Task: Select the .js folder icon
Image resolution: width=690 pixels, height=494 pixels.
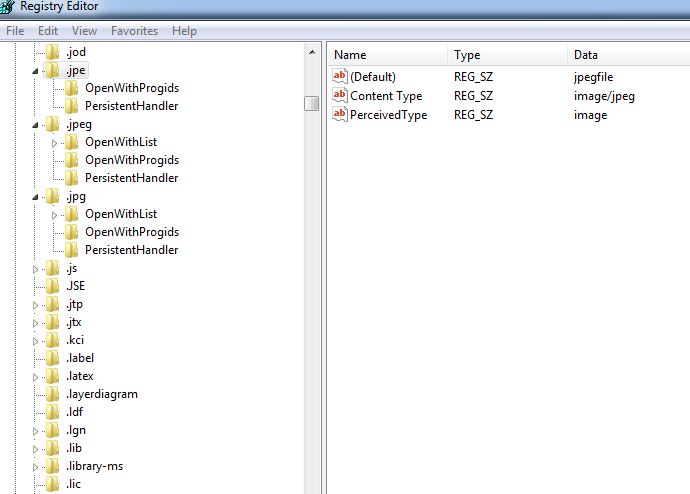Action: [52, 268]
